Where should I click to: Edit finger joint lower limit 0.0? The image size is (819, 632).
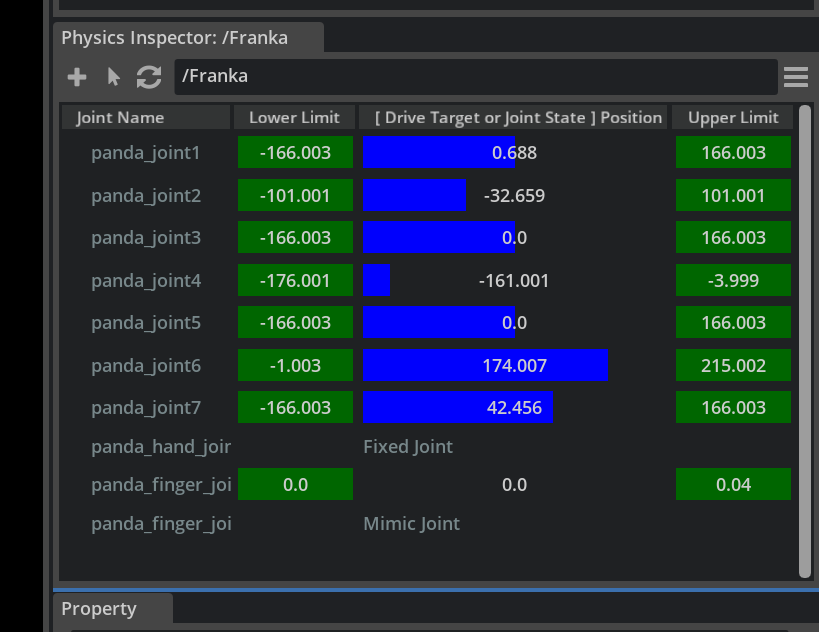click(x=295, y=485)
